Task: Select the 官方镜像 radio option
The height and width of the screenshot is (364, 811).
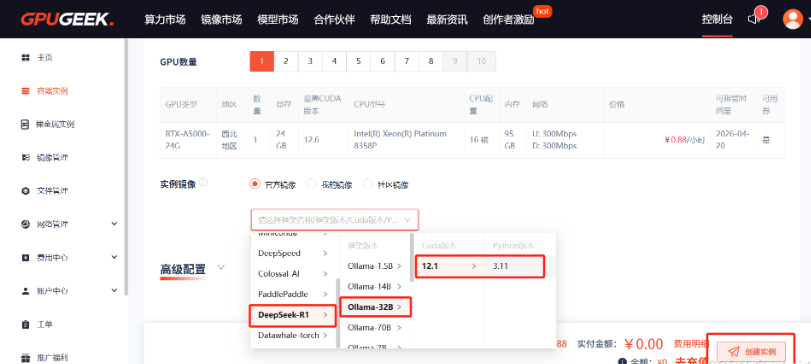Action: (x=254, y=184)
